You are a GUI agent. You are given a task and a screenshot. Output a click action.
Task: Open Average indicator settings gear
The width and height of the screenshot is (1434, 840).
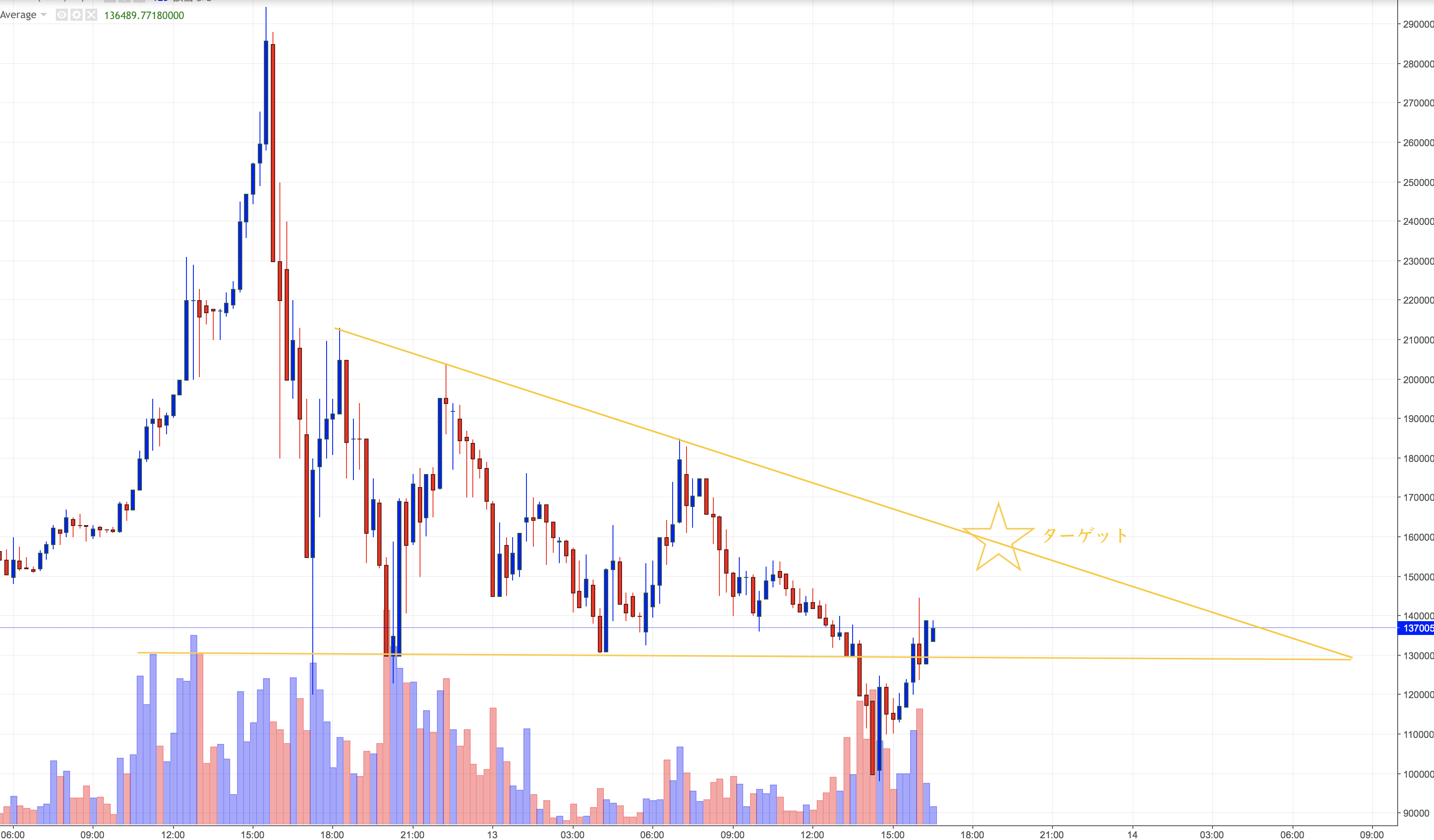(x=76, y=15)
